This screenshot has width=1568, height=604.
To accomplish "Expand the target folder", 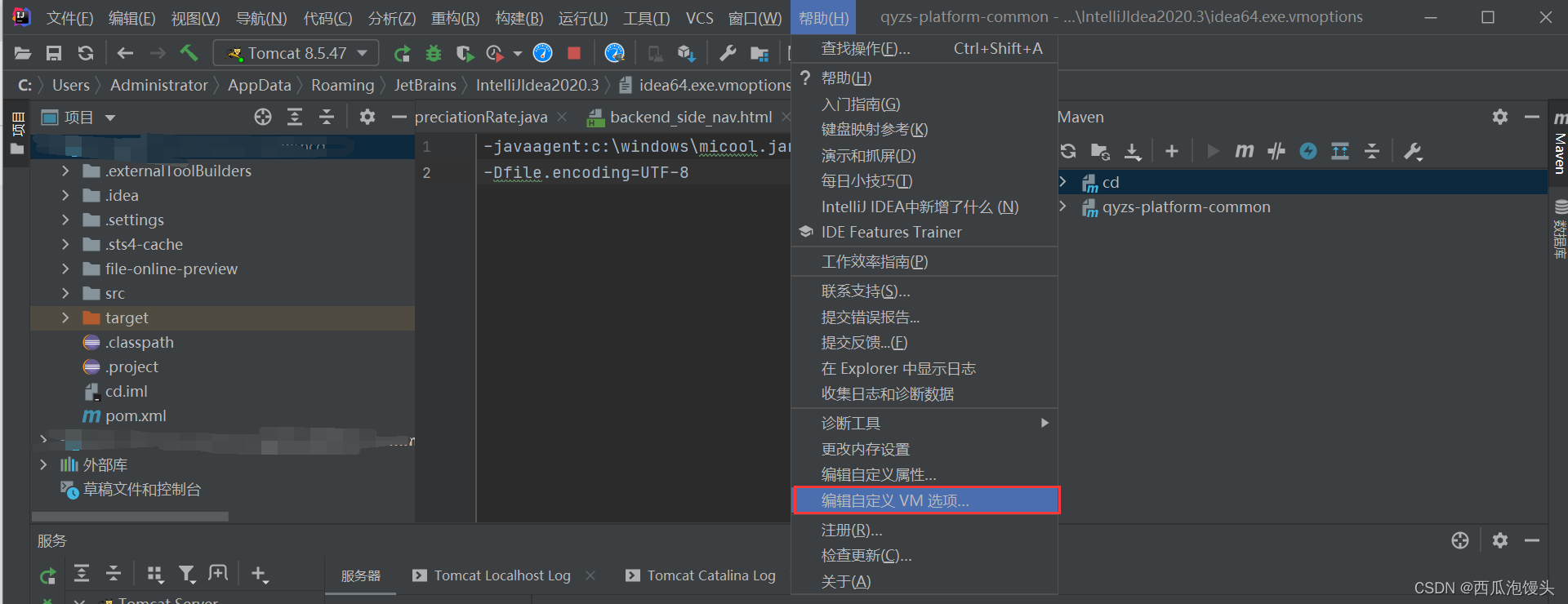I will coord(65,318).
